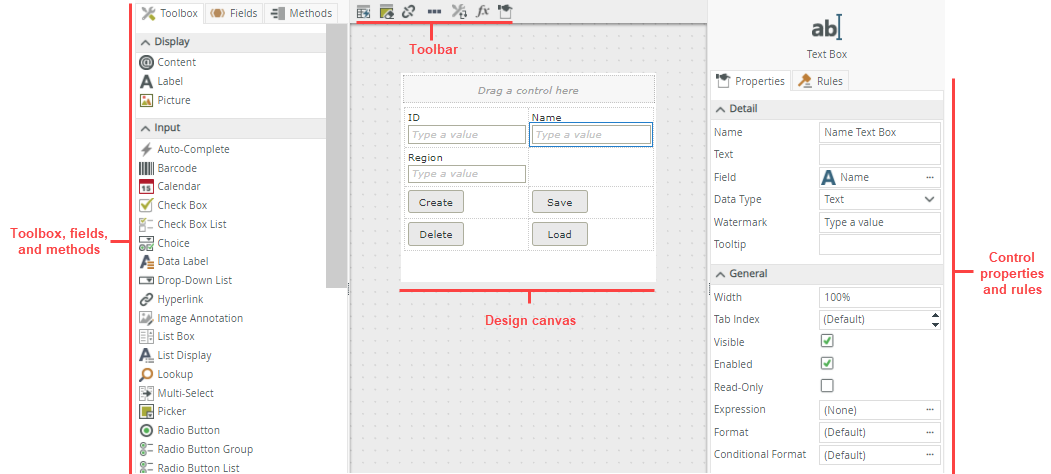Open the Conditional Format ellipsis picker

930,454
